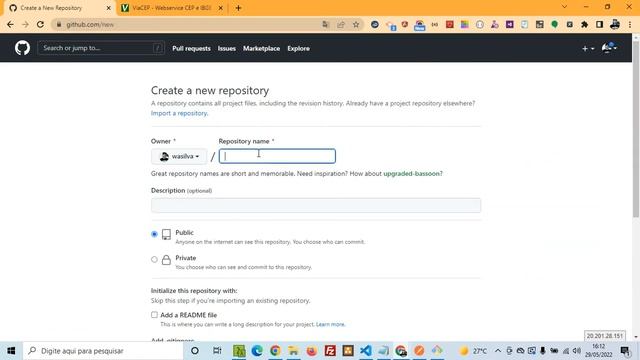Reload the page with refresh icon
Viewport: 640px width, 360px height.
40,24
